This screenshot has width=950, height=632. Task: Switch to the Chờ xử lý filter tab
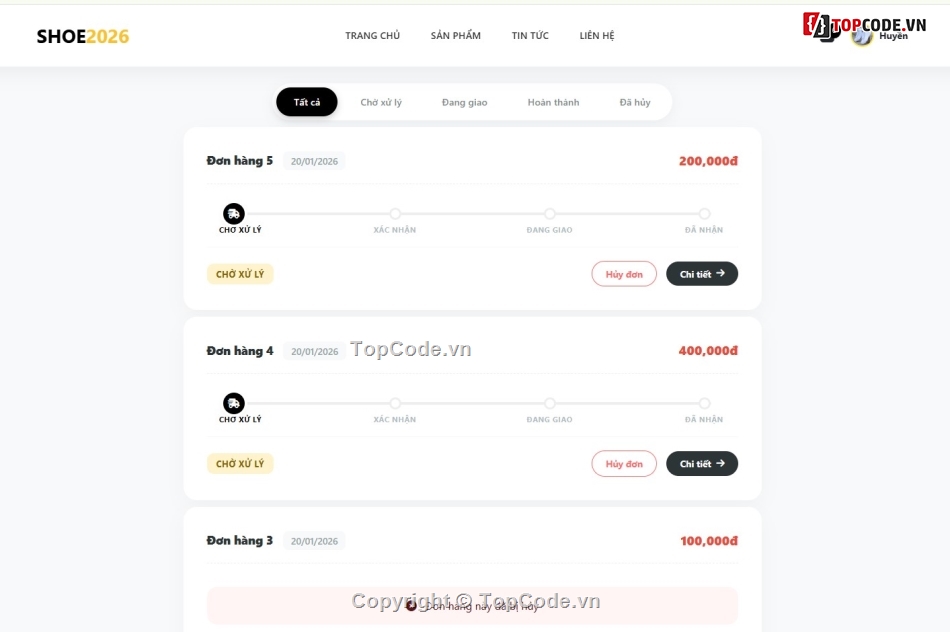(381, 102)
